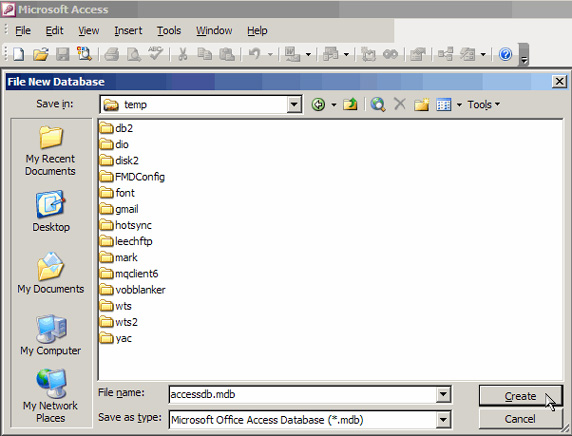Image resolution: width=572 pixels, height=436 pixels.
Task: Click the Properties toolbar icon
Action: point(417,54)
